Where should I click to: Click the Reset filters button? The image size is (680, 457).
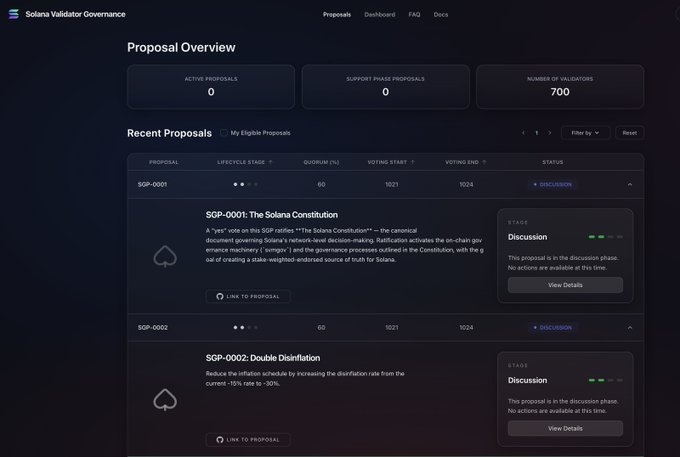click(629, 133)
